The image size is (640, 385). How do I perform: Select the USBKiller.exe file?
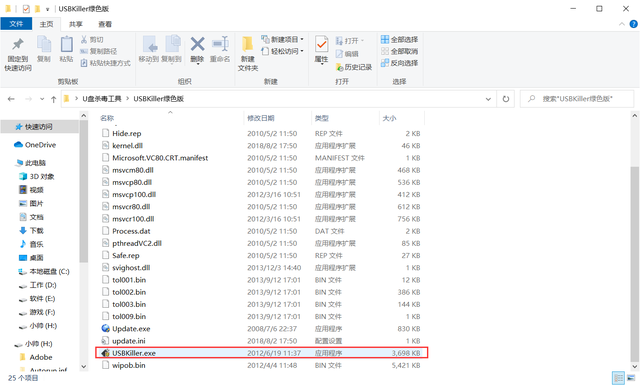(x=262, y=353)
